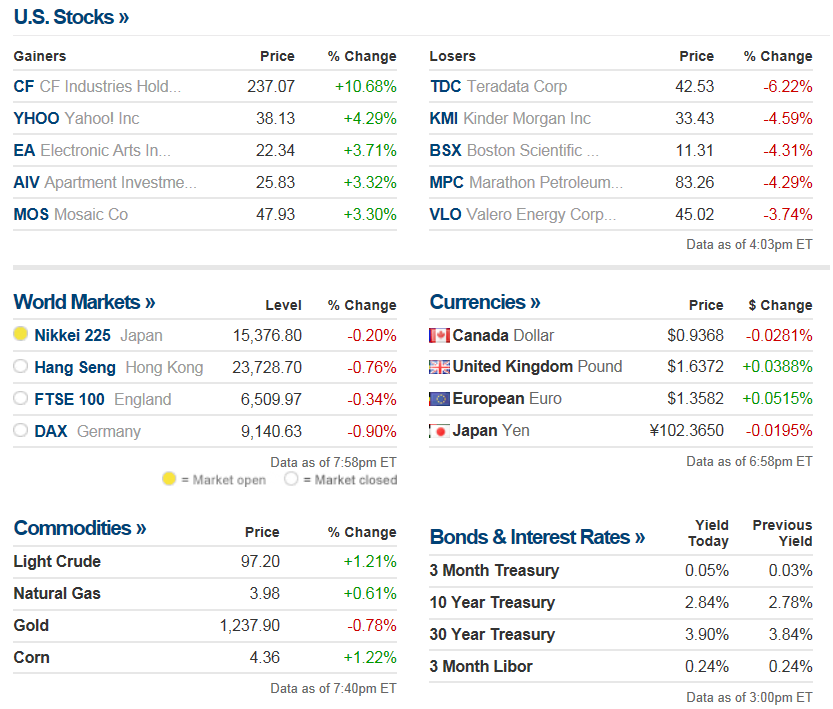Image resolution: width=833 pixels, height=709 pixels.
Task: Click the 237.07 price value
Action: [271, 87]
